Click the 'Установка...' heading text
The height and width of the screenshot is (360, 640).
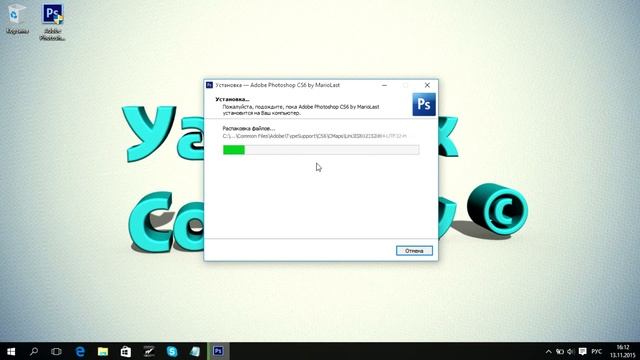pyautogui.click(x=232, y=99)
